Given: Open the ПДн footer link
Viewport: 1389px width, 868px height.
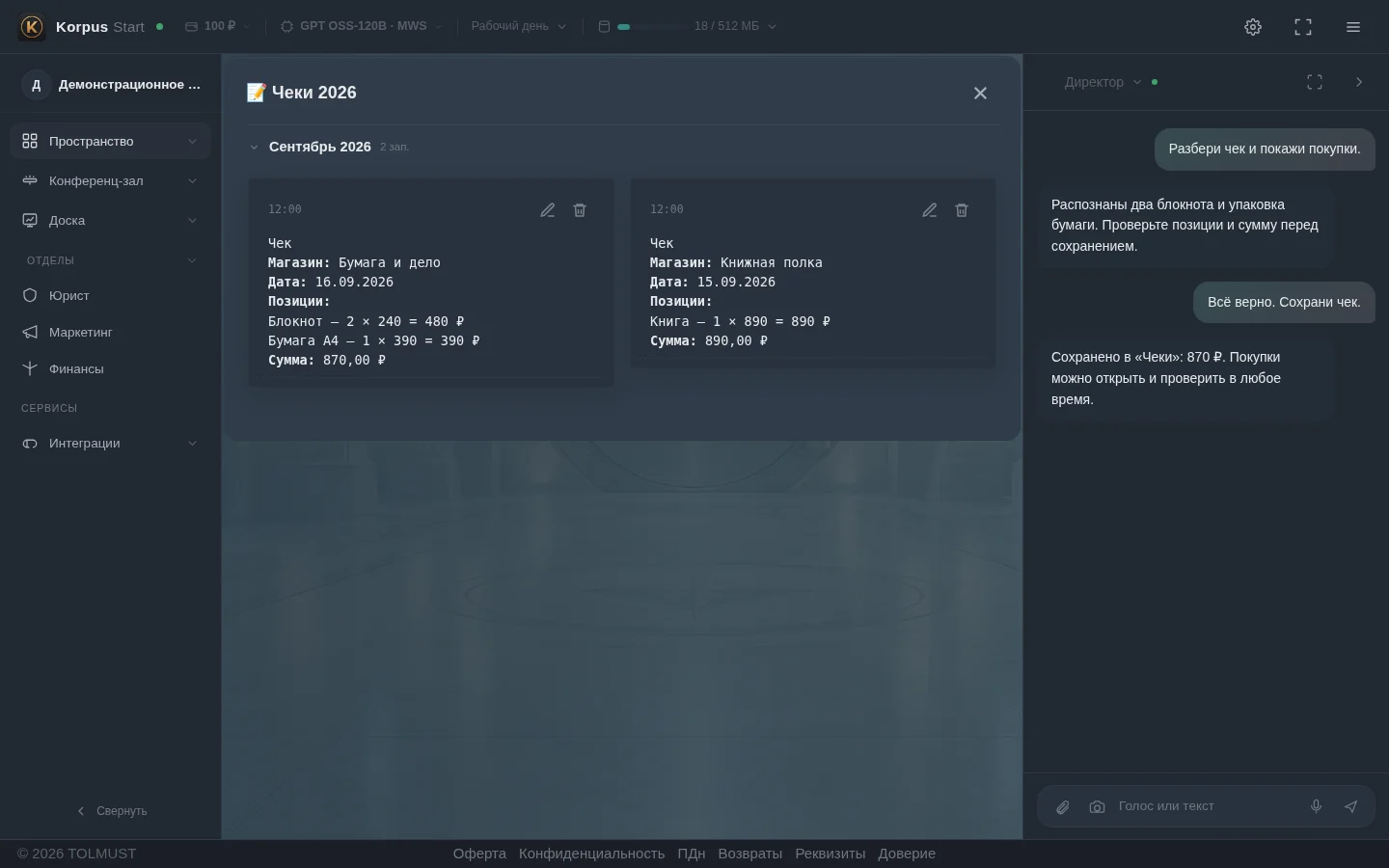Looking at the screenshot, I should 692,854.
